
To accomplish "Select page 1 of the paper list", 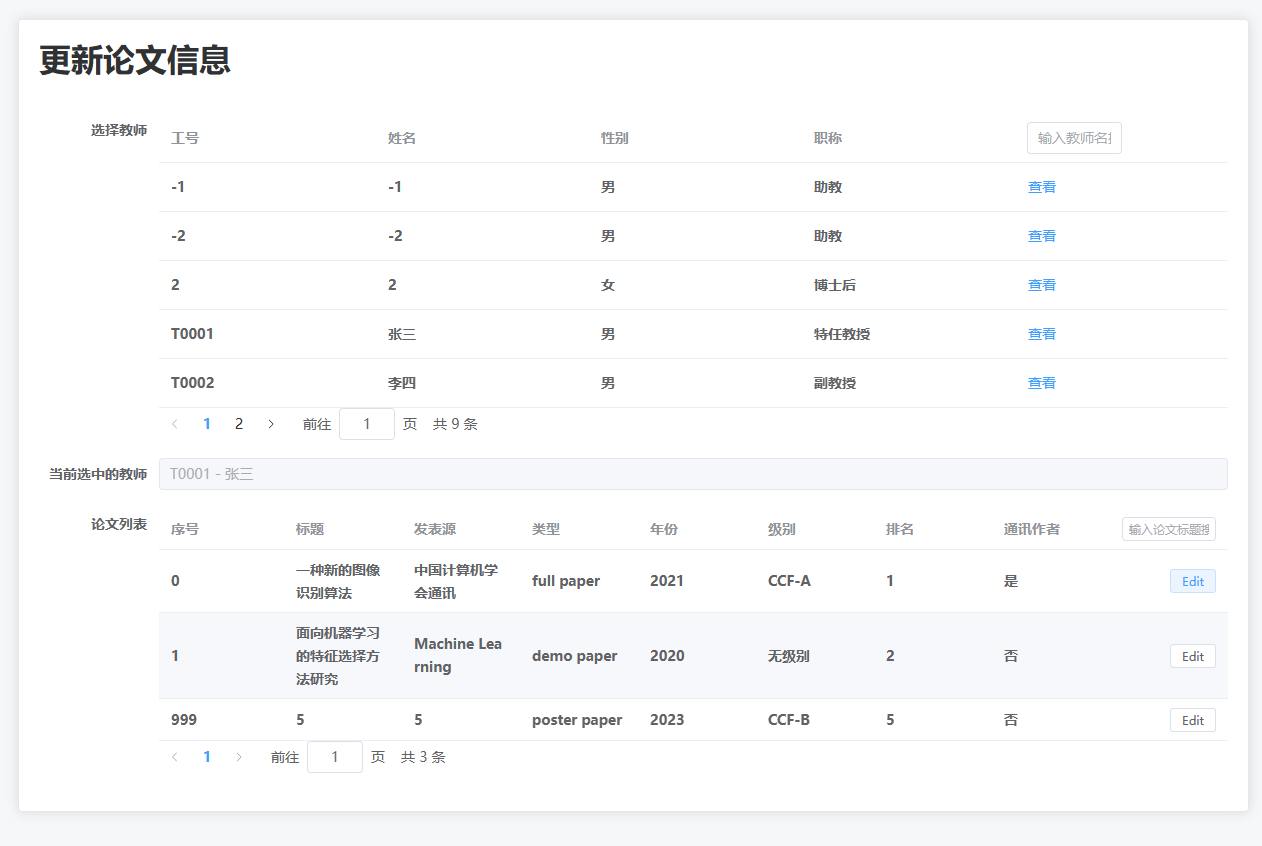I will (x=207, y=756).
